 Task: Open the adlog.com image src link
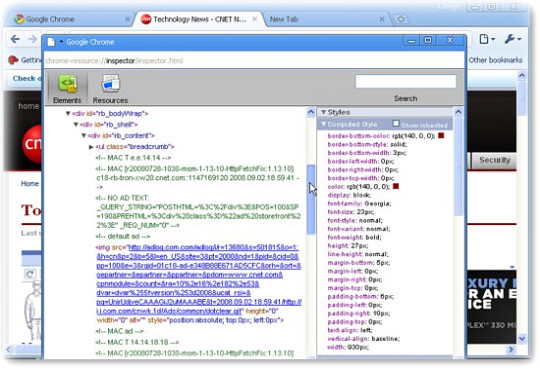tap(199, 279)
